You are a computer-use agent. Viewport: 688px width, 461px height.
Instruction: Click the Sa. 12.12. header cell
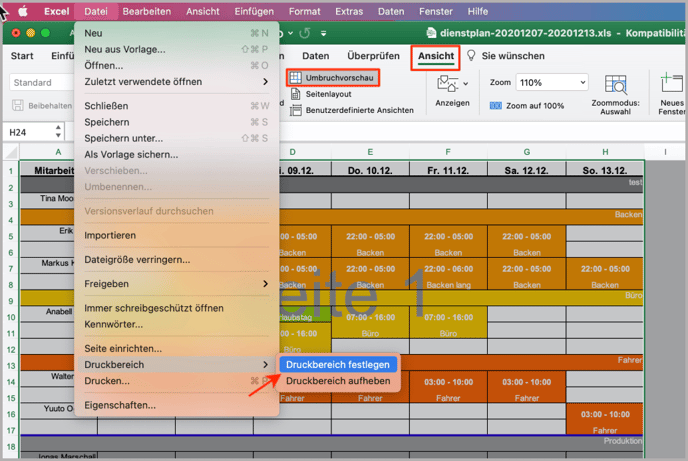pyautogui.click(x=527, y=170)
